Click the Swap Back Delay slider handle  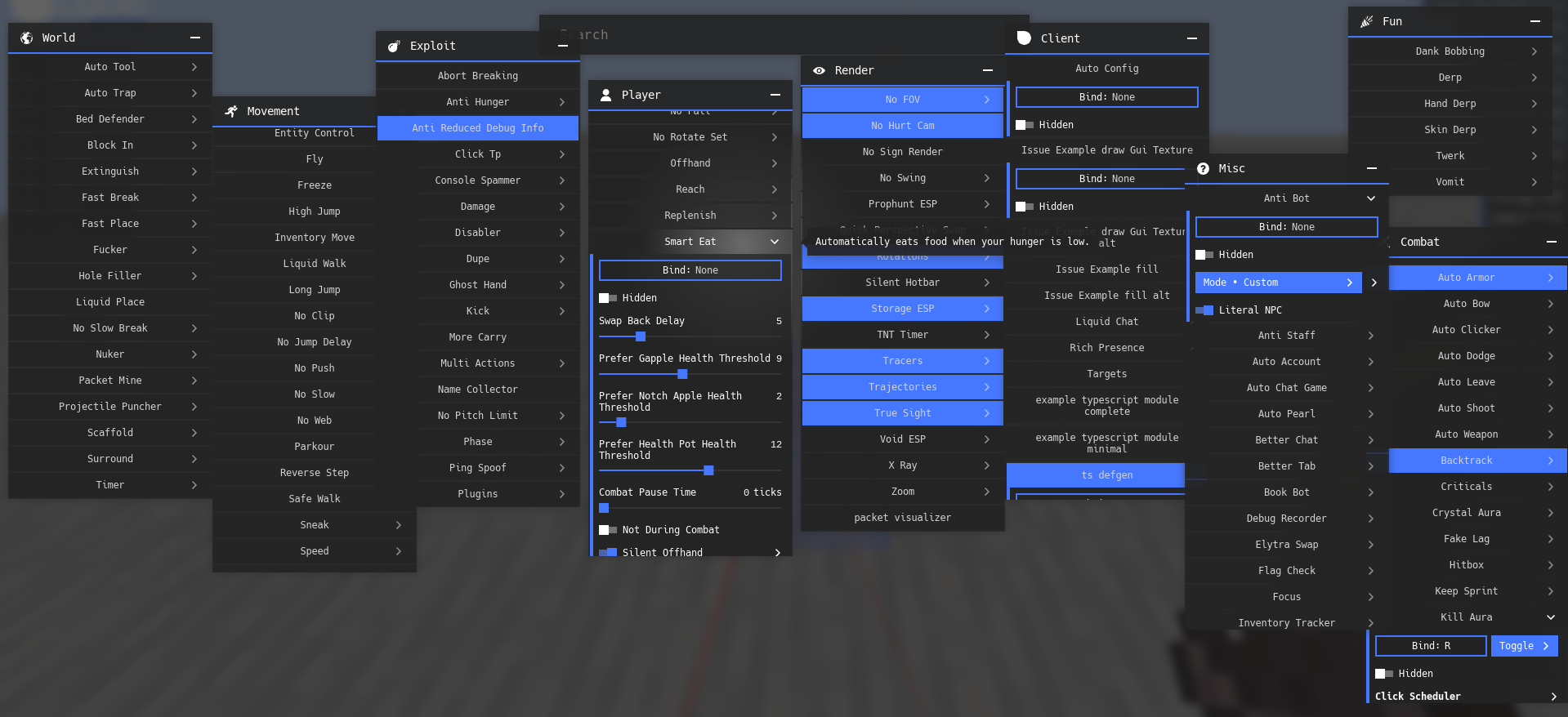point(641,336)
